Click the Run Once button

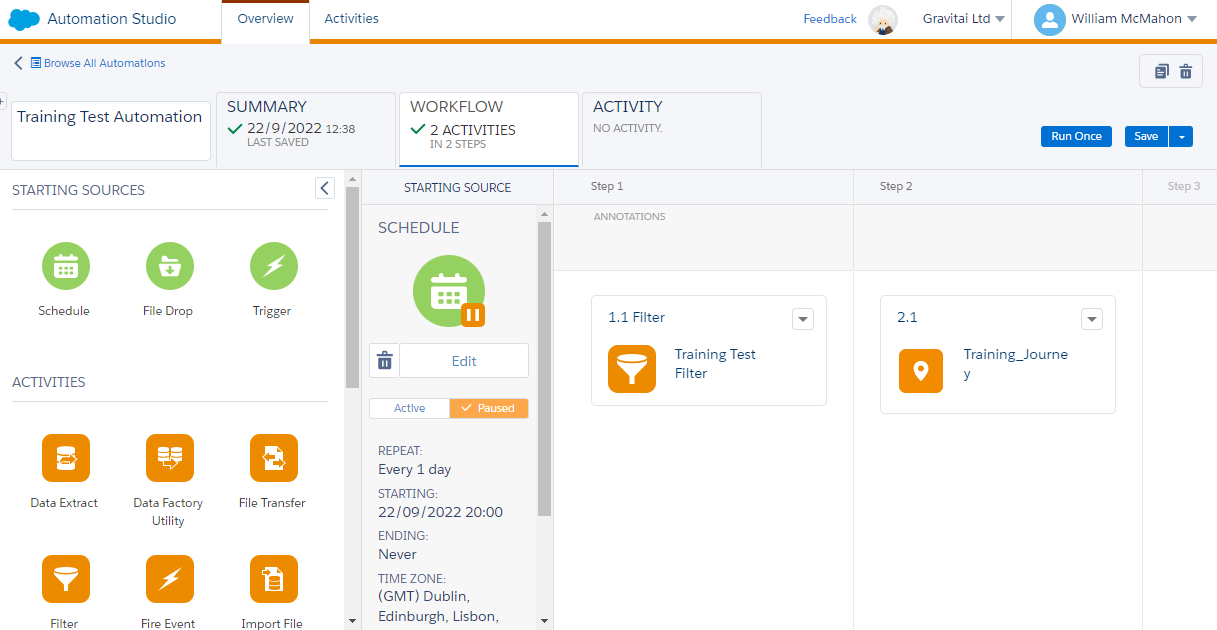pos(1076,136)
